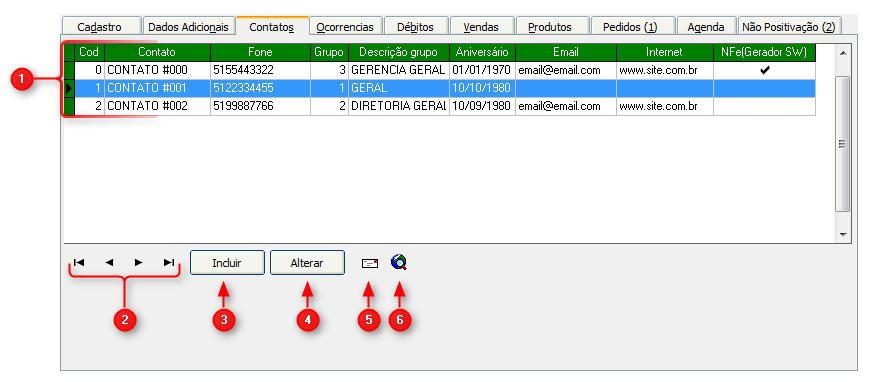Click the email cell of CONTATO #000
Image resolution: width=869 pixels, height=382 pixels.
click(x=566, y=70)
